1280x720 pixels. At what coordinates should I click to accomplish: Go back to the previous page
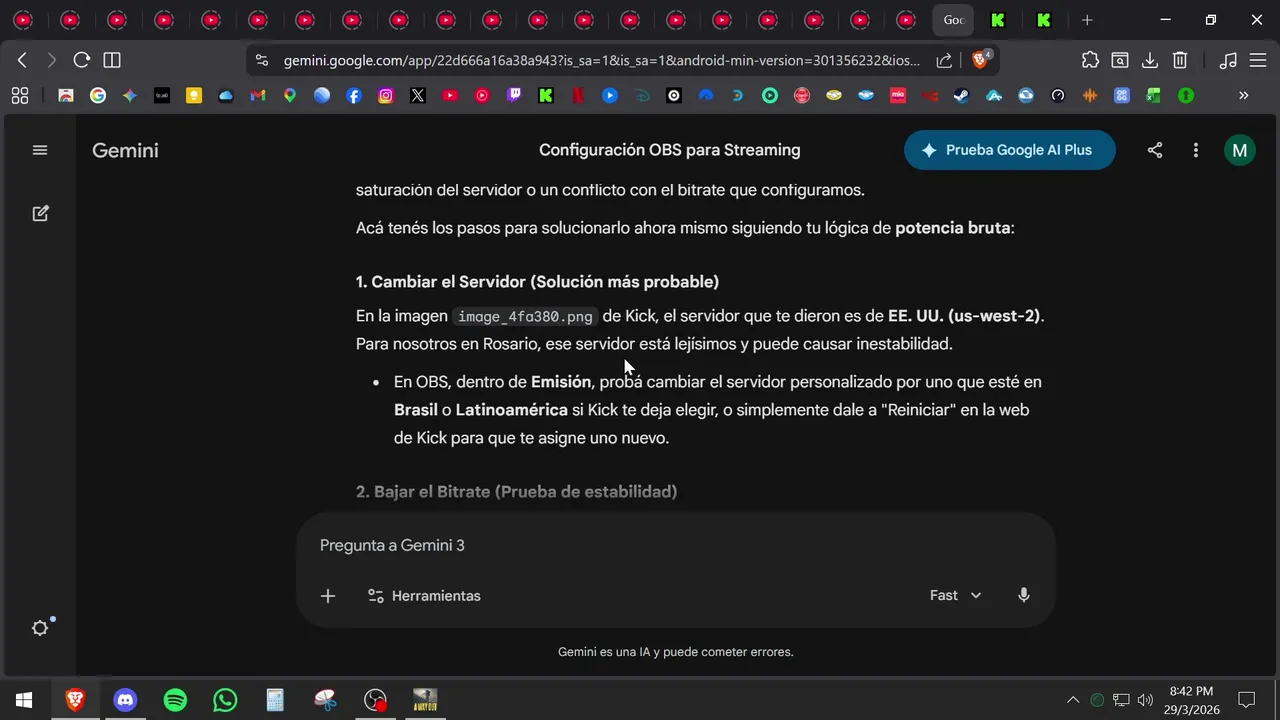(x=22, y=60)
